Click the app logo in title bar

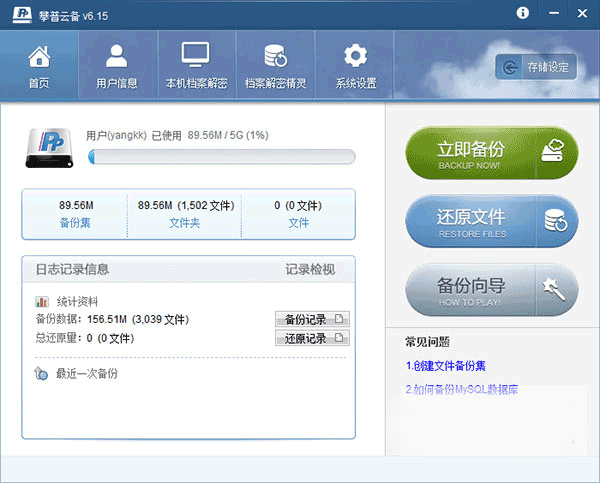(22, 15)
